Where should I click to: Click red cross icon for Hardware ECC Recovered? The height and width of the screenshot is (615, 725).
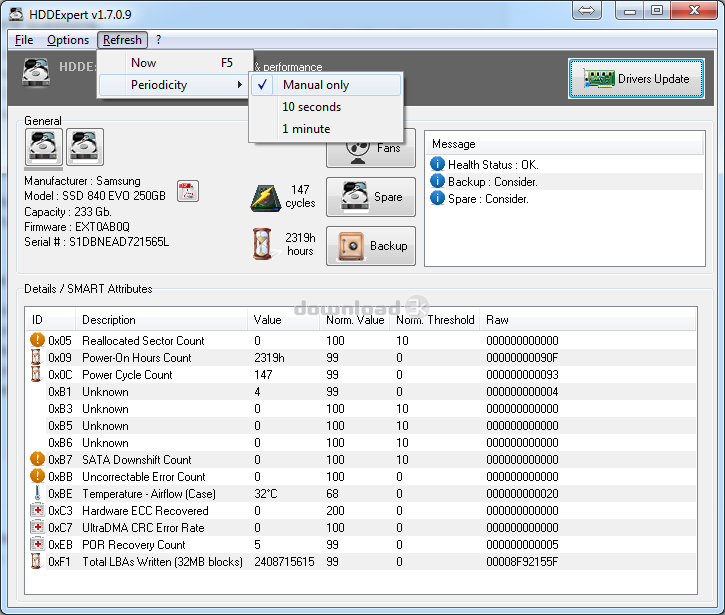[38, 511]
